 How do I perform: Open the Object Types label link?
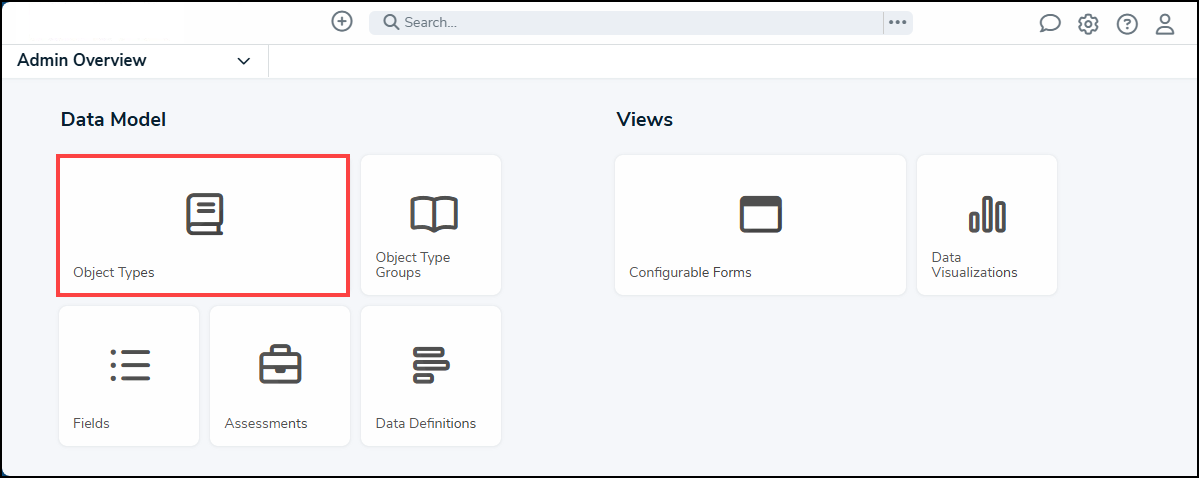coord(114,272)
